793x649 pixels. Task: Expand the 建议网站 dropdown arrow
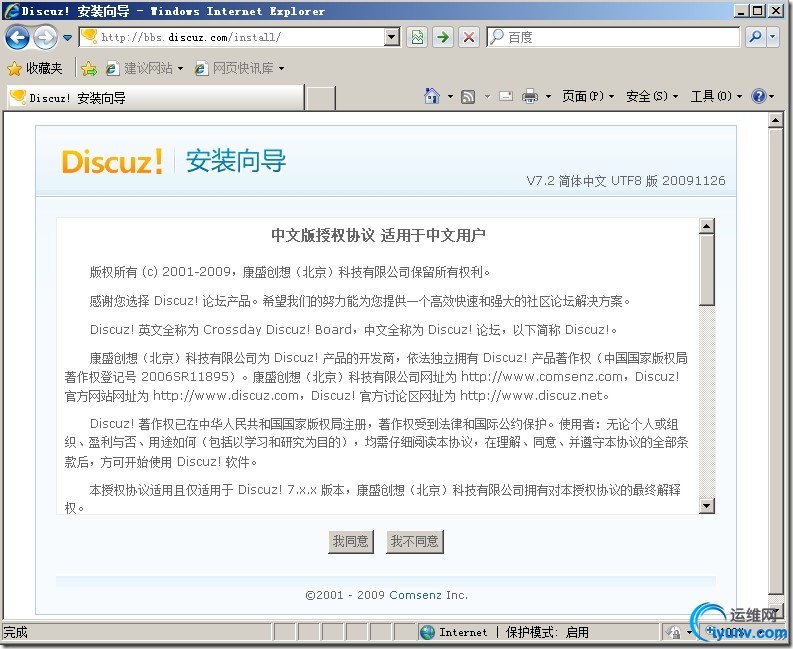pyautogui.click(x=181, y=68)
